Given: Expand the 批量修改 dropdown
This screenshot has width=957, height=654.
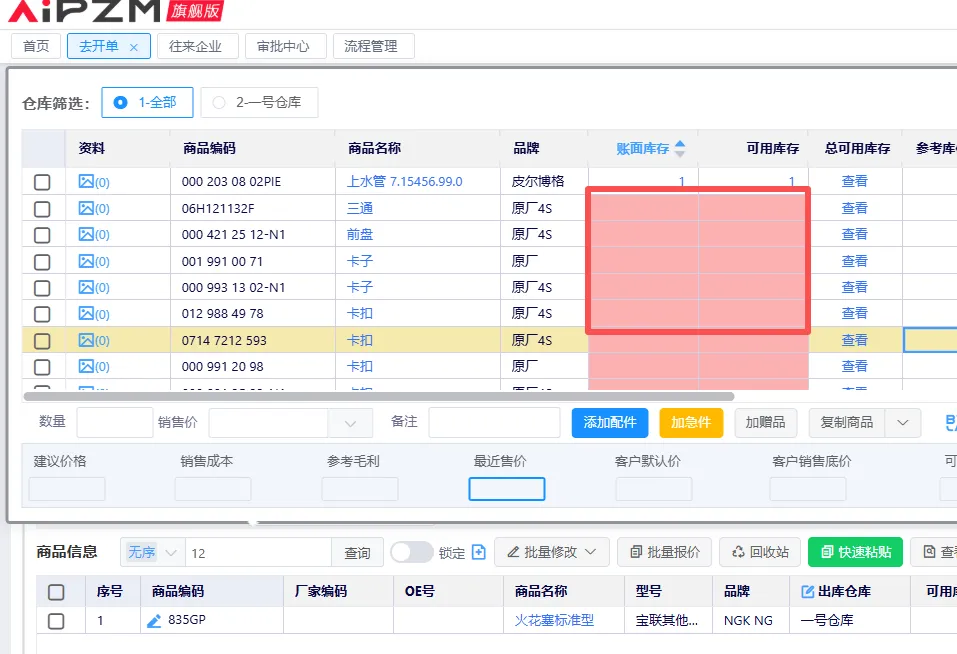Looking at the screenshot, I should click(x=552, y=552).
